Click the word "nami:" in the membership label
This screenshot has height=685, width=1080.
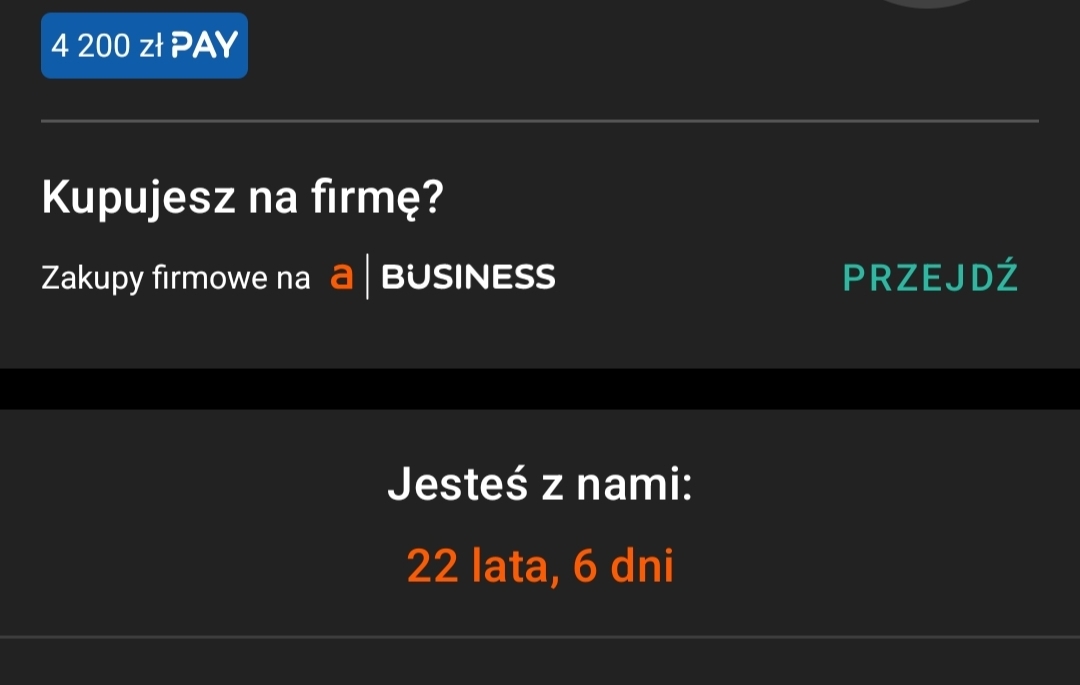636,485
